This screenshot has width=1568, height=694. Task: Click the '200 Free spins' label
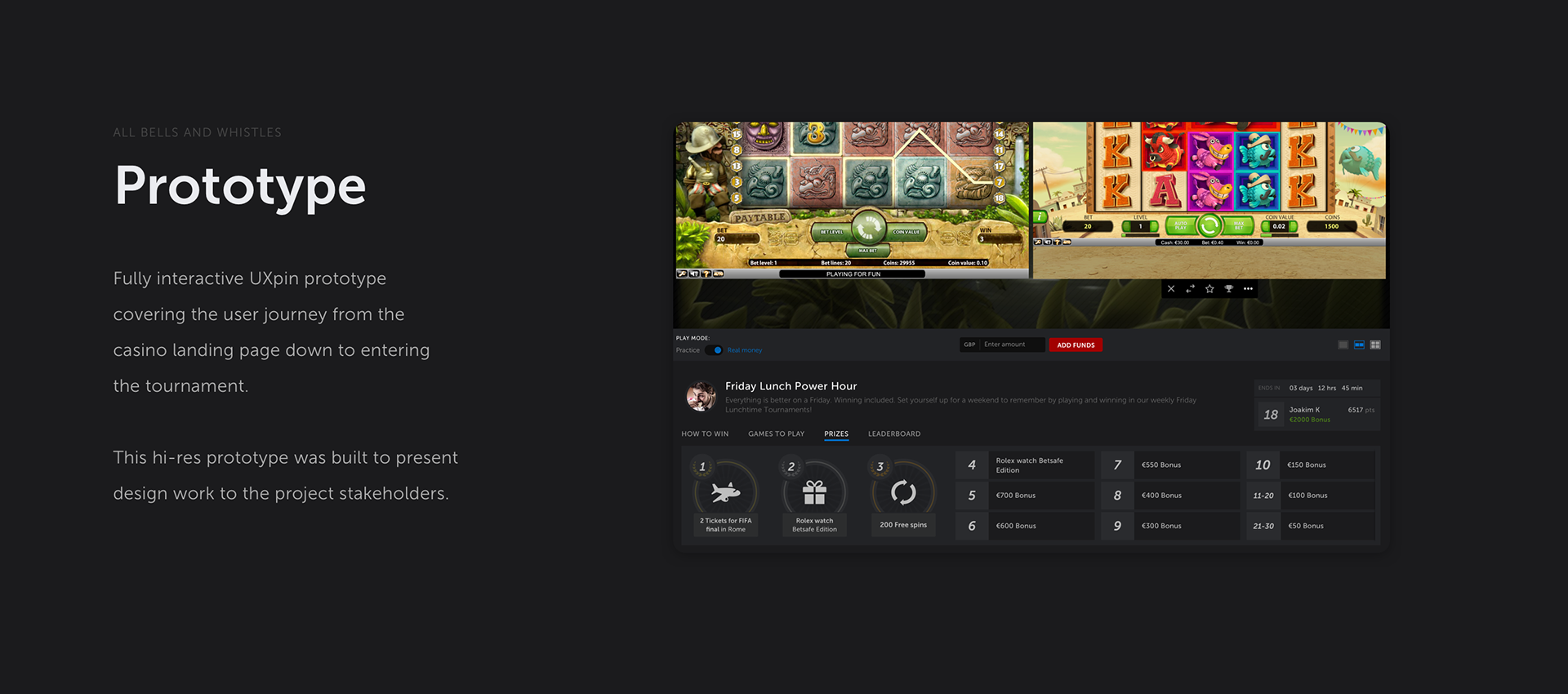[903, 525]
